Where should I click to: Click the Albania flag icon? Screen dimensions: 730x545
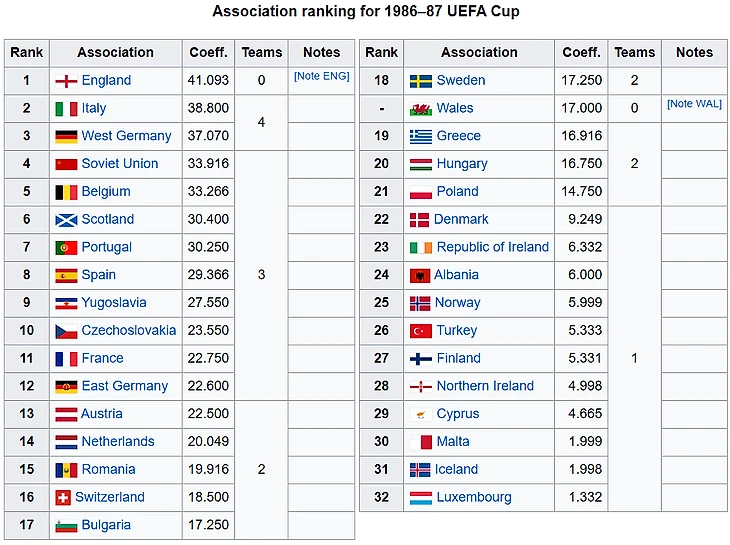pyautogui.click(x=420, y=275)
